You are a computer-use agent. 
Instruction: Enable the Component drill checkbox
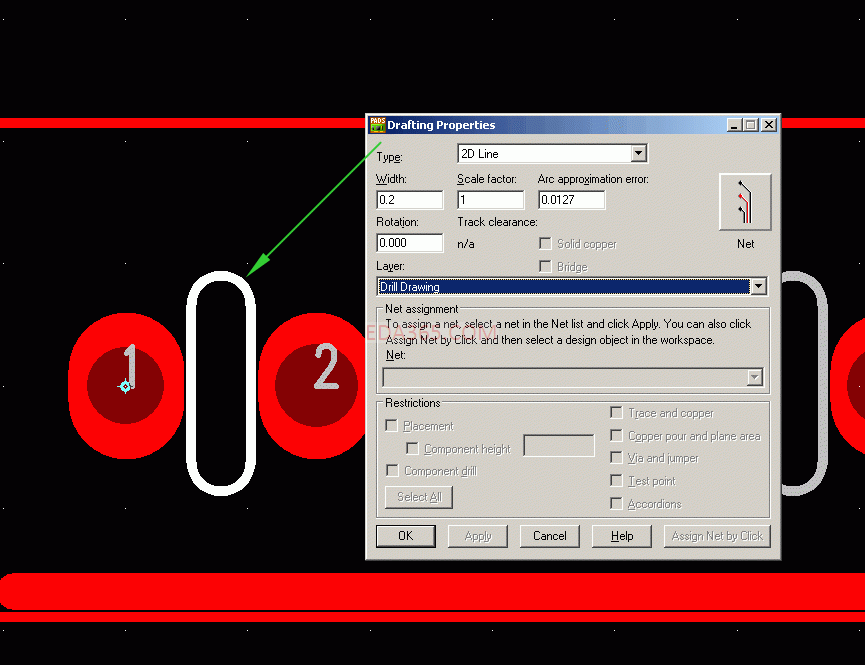(x=392, y=470)
